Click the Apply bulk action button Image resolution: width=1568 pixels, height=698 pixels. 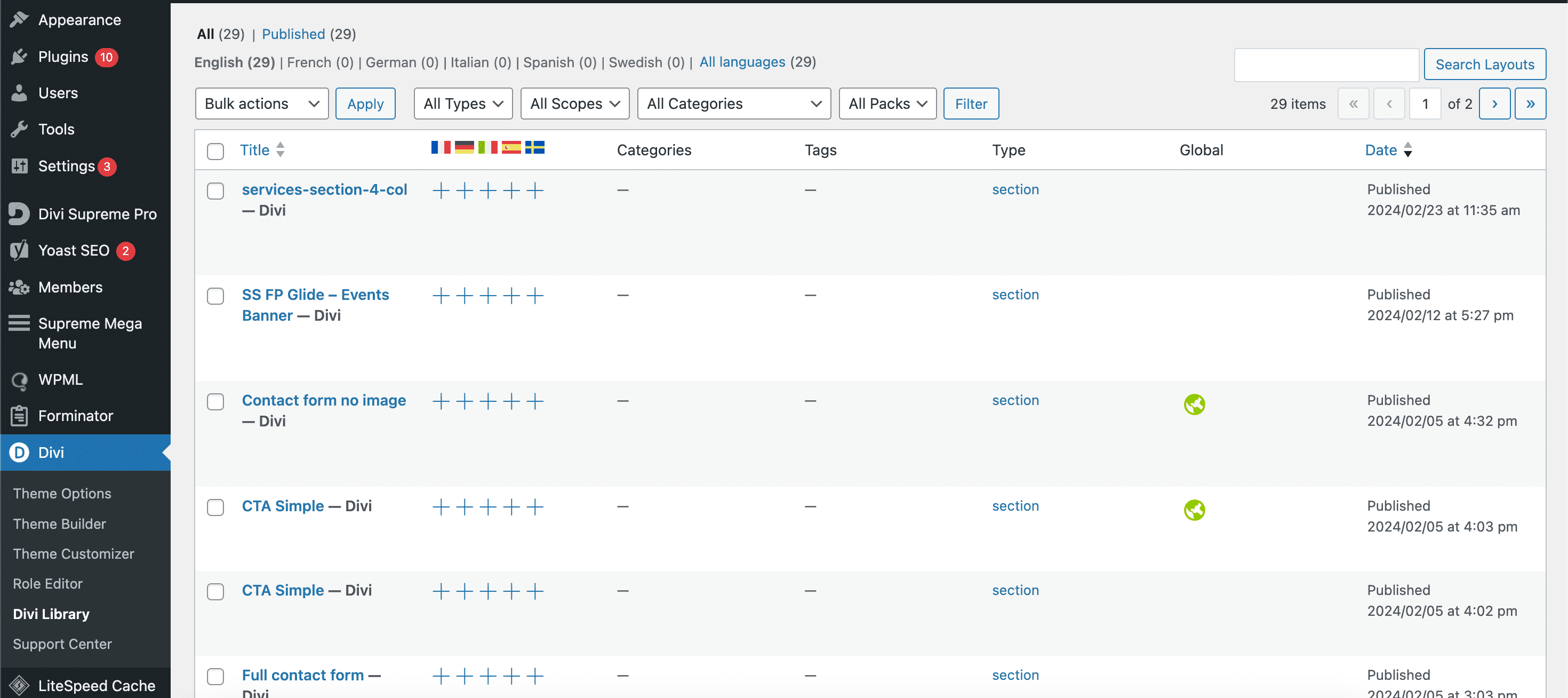coord(365,104)
